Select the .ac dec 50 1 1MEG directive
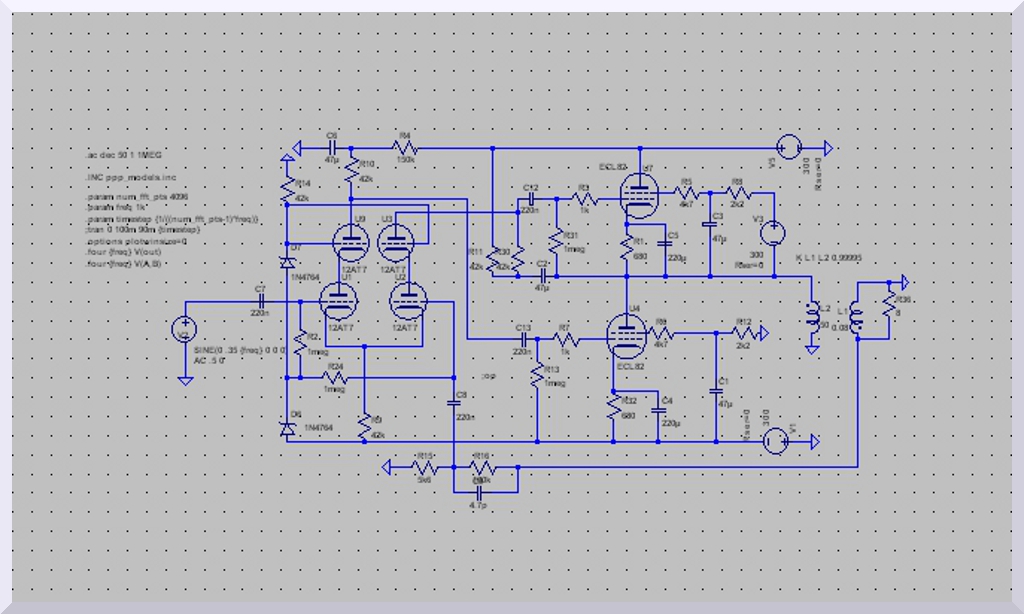 (123, 157)
